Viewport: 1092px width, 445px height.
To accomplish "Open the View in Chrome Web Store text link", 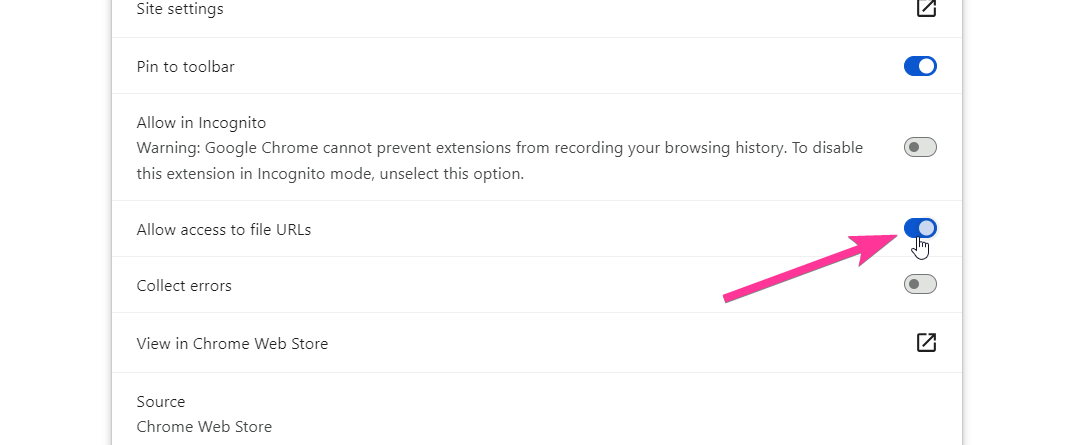I will tap(232, 343).
